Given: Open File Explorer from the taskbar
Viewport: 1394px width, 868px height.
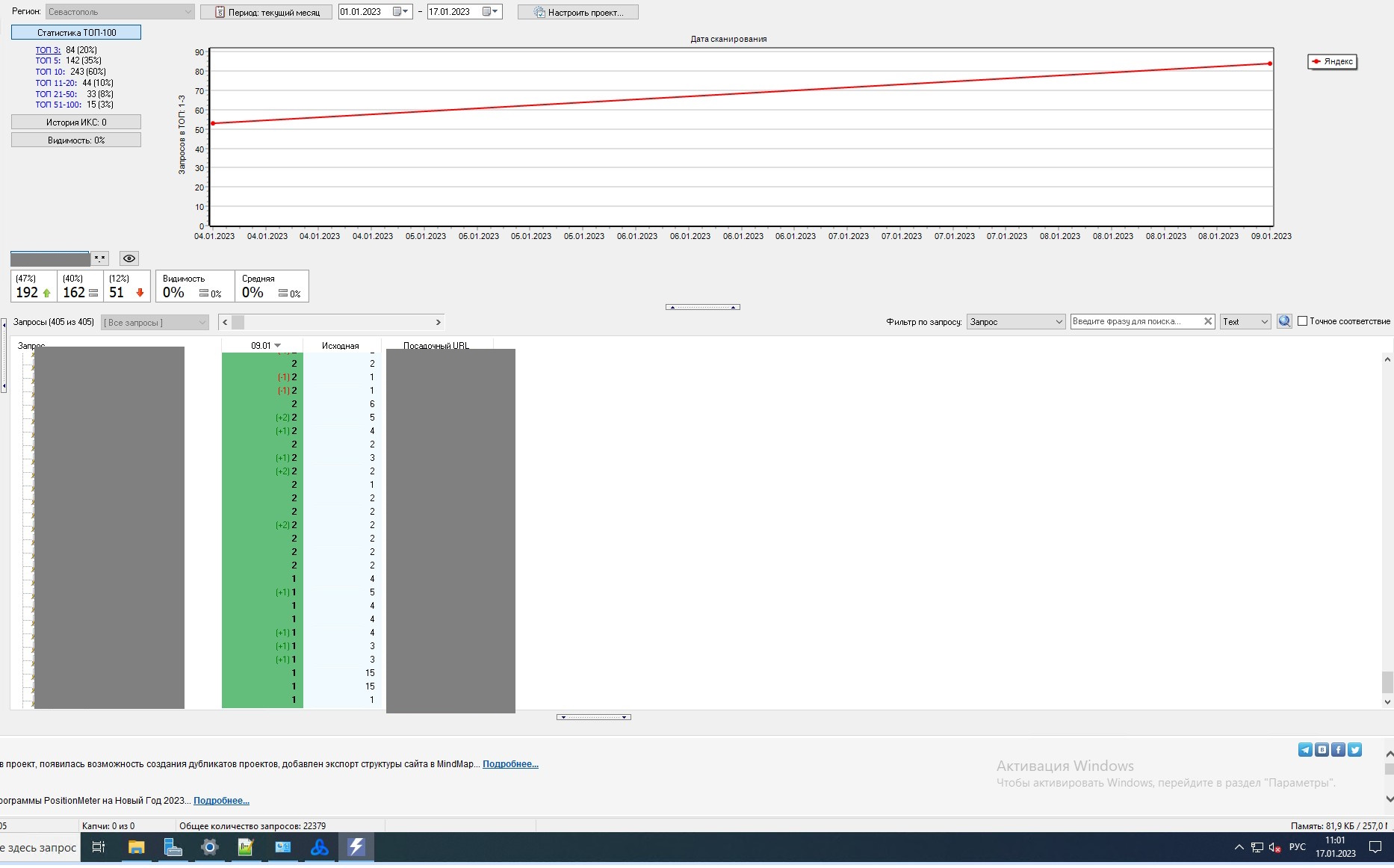Looking at the screenshot, I should (x=136, y=847).
